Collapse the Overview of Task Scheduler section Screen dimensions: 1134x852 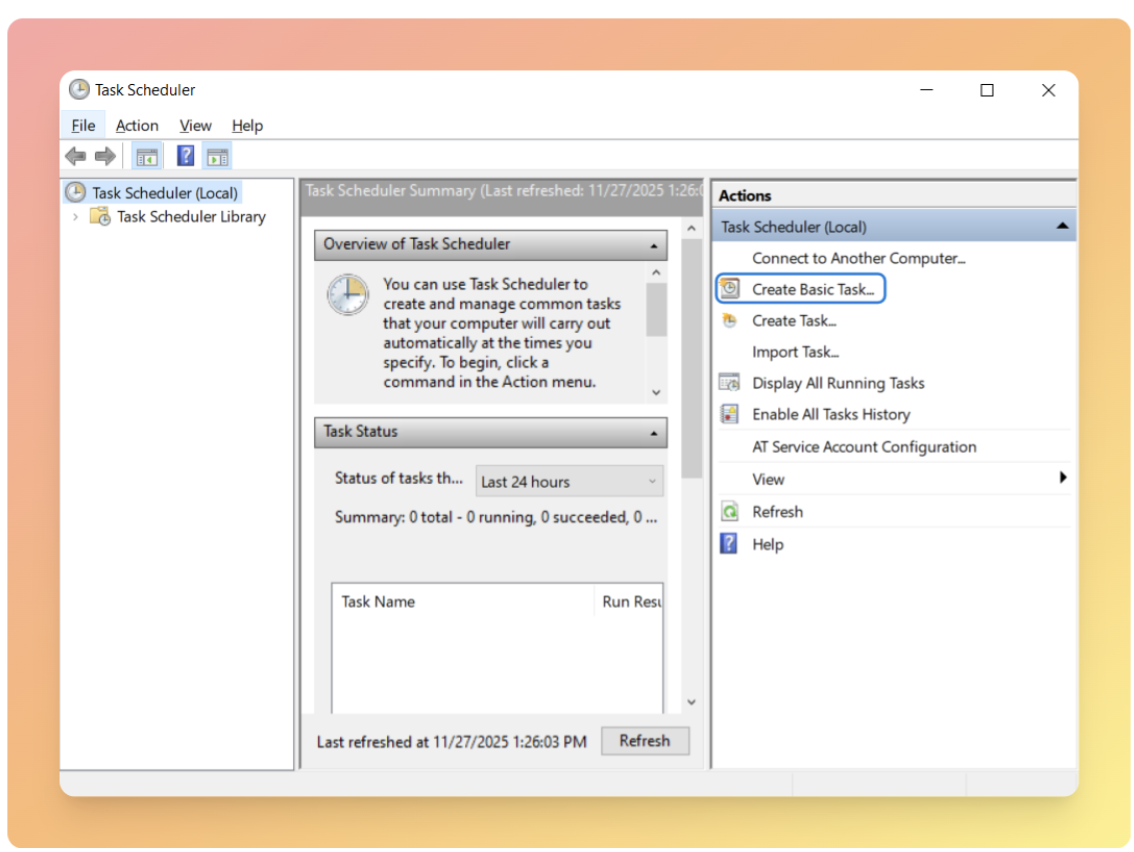click(653, 245)
